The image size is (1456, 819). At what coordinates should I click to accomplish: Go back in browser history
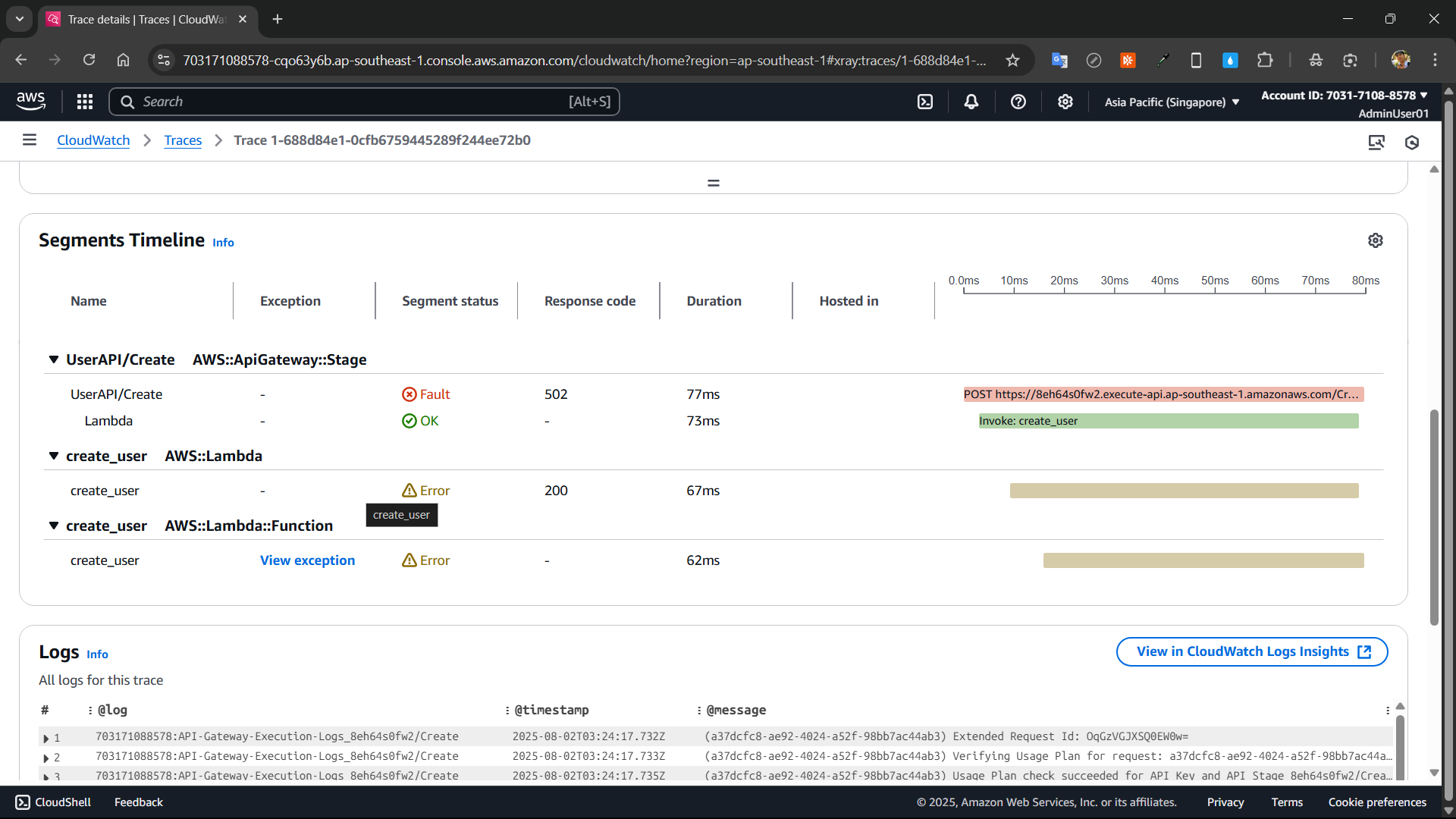(21, 60)
